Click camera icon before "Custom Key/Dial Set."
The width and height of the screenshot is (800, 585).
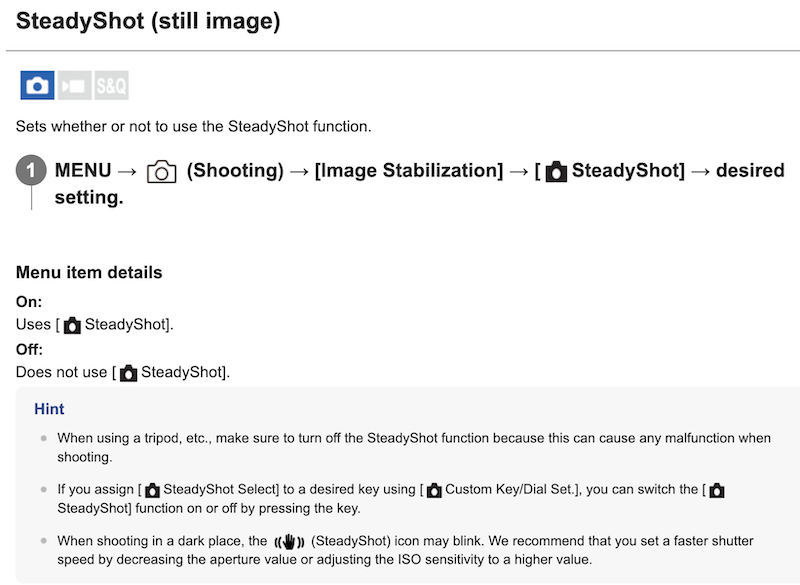point(433,491)
